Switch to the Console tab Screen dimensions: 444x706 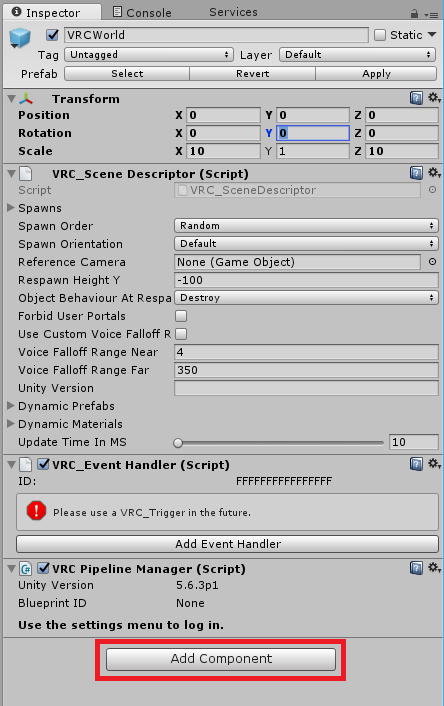(142, 12)
